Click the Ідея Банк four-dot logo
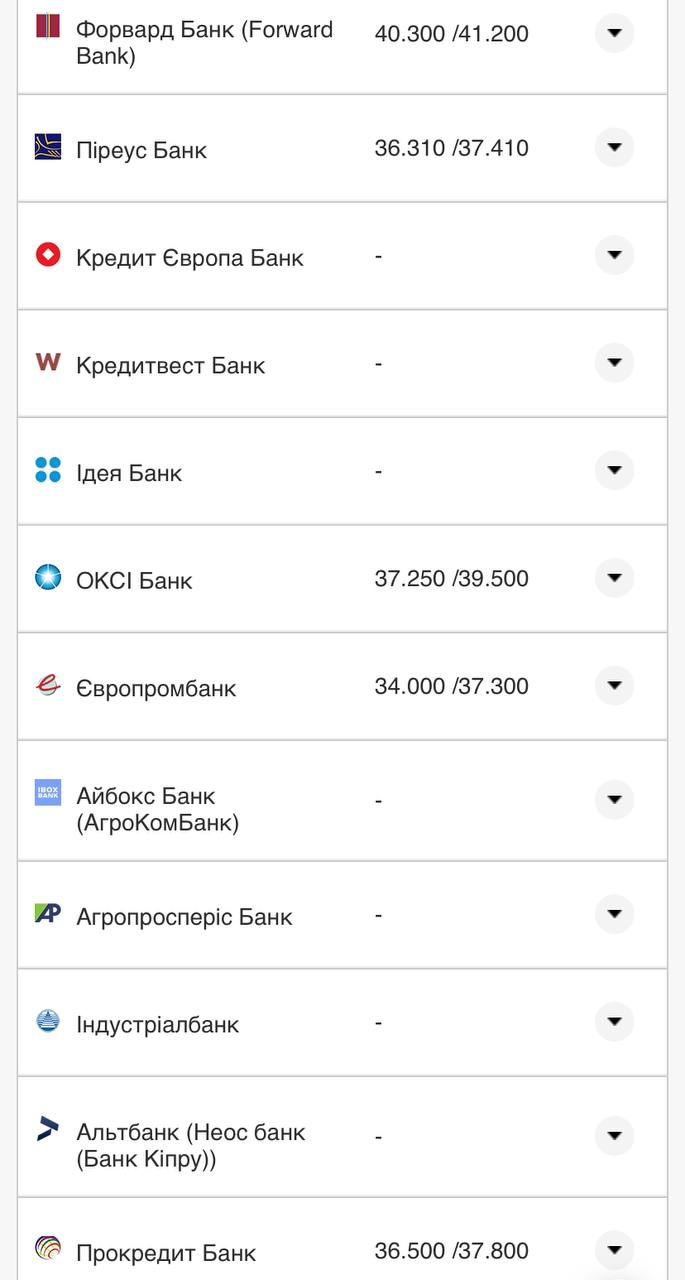The height and width of the screenshot is (1280, 685). point(48,470)
